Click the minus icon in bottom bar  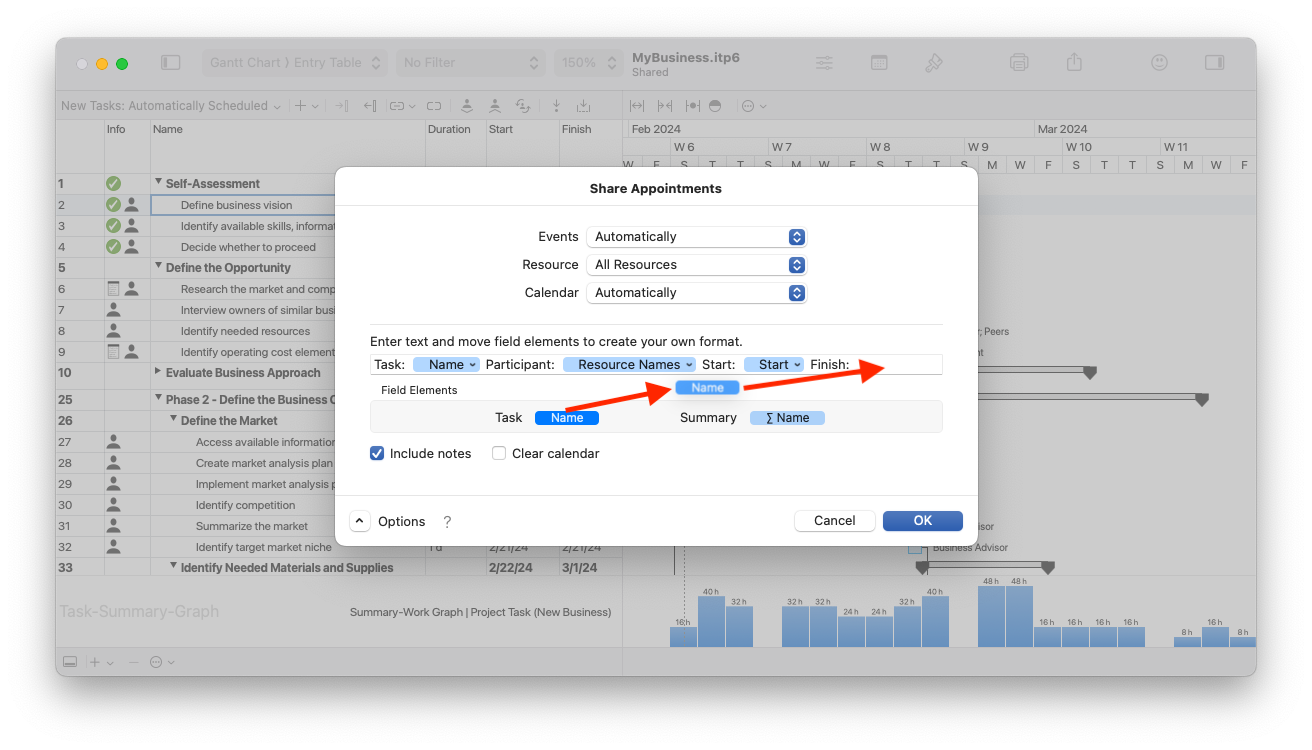134,662
